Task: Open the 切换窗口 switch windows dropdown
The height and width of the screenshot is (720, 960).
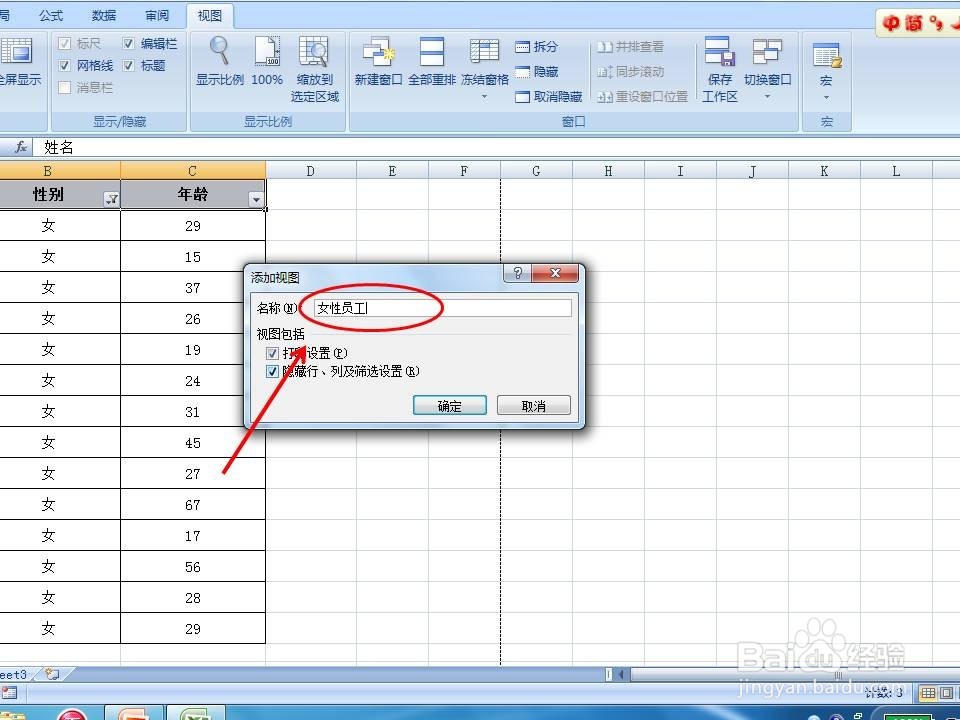Action: coord(767,69)
